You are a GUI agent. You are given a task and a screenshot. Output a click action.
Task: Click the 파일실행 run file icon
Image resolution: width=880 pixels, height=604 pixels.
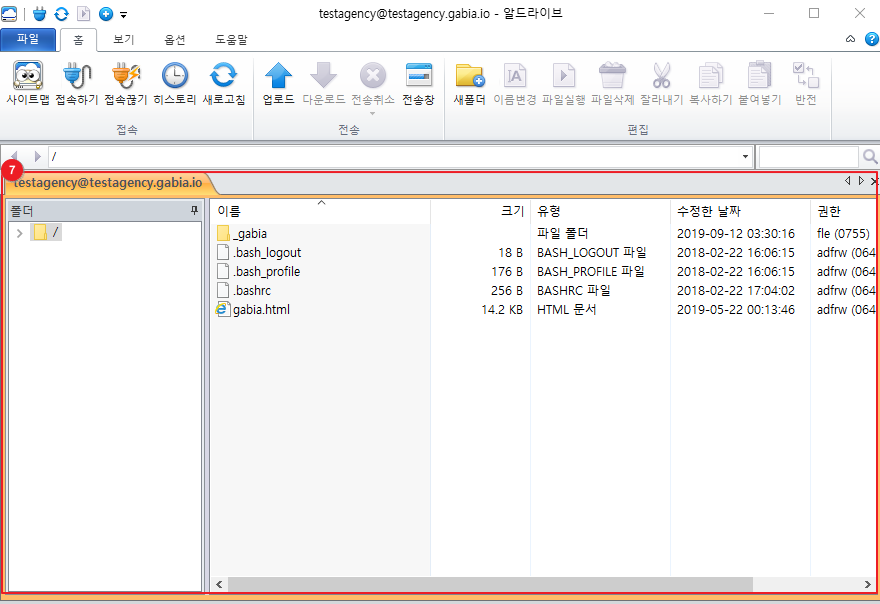pos(563,83)
